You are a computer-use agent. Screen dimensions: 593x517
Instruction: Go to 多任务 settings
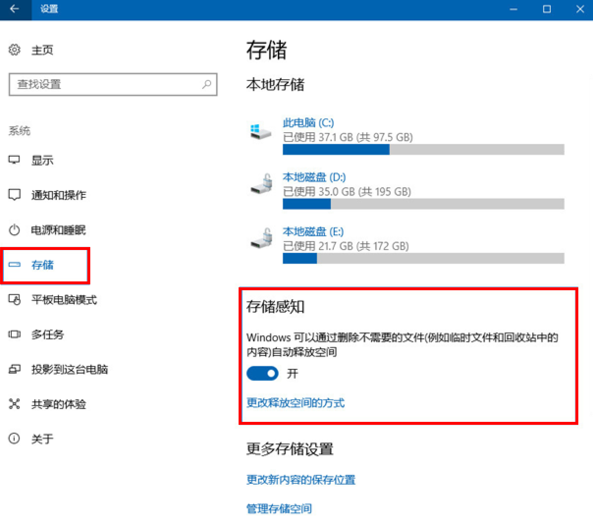[x=47, y=334]
